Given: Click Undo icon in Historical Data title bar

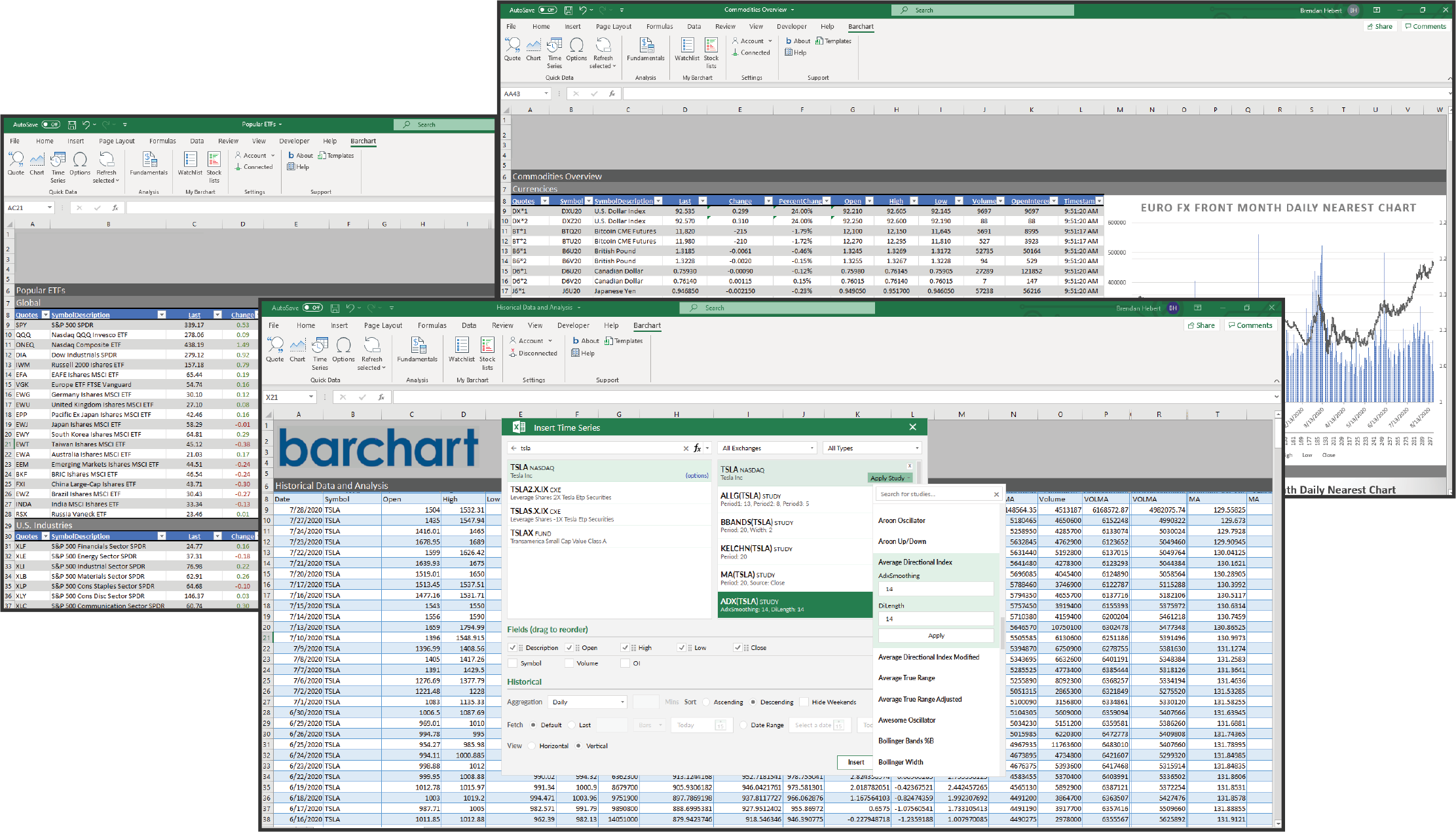Looking at the screenshot, I should pyautogui.click(x=350, y=308).
